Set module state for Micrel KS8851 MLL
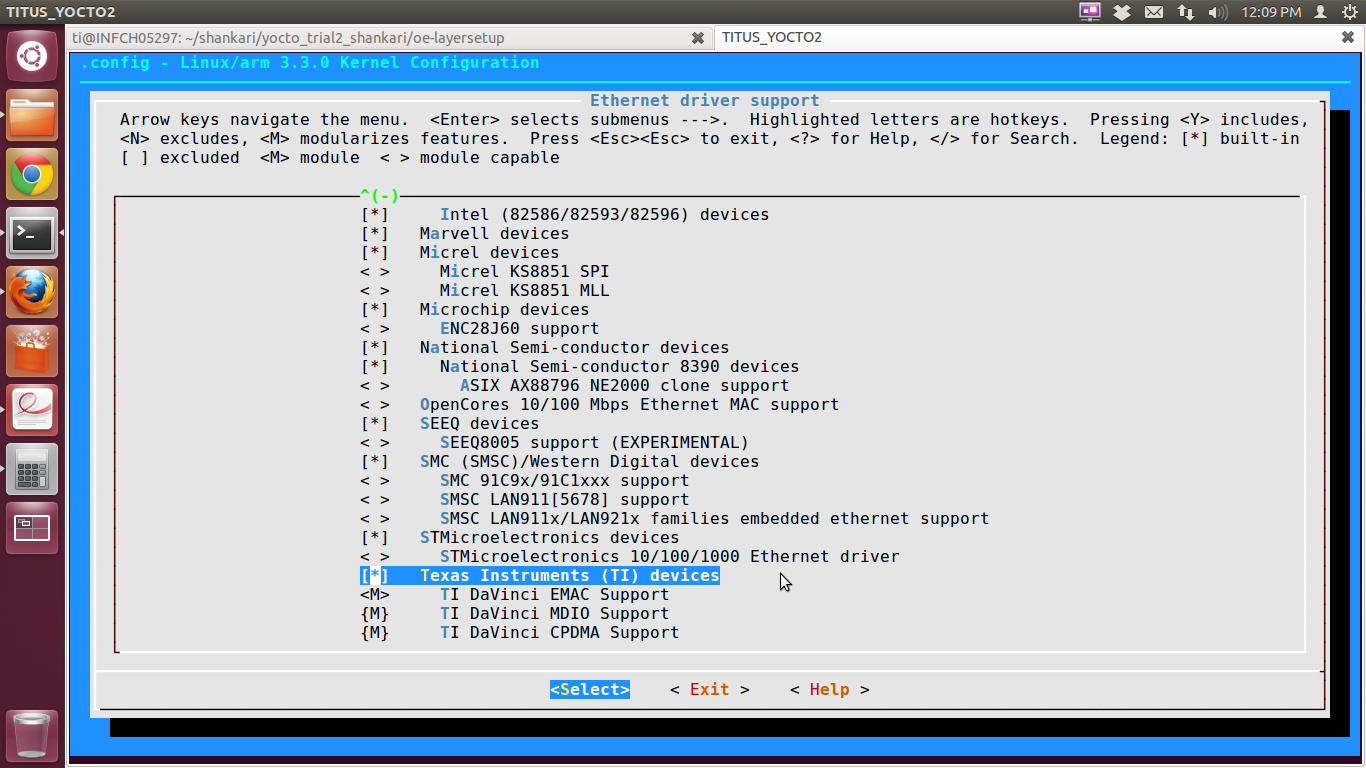 [x=375, y=290]
